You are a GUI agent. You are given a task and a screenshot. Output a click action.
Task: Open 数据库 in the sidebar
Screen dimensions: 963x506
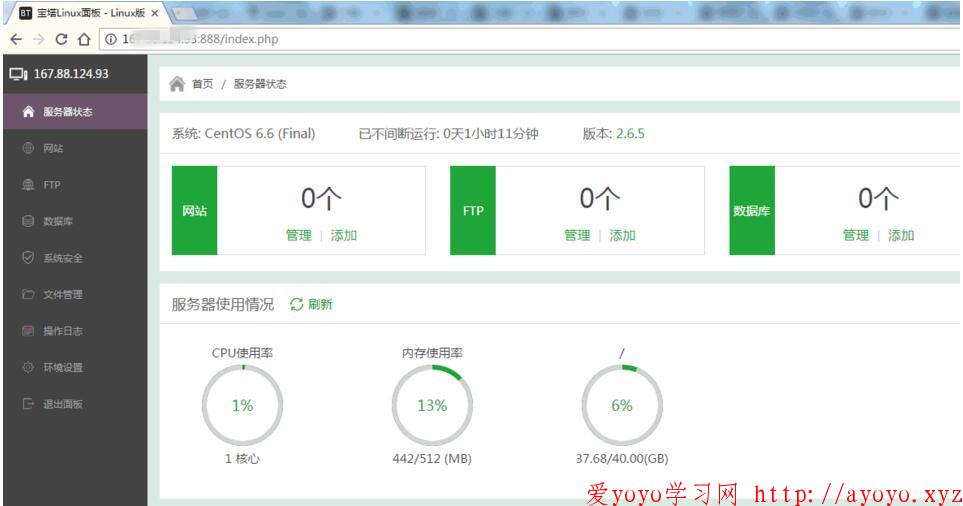[x=75, y=221]
